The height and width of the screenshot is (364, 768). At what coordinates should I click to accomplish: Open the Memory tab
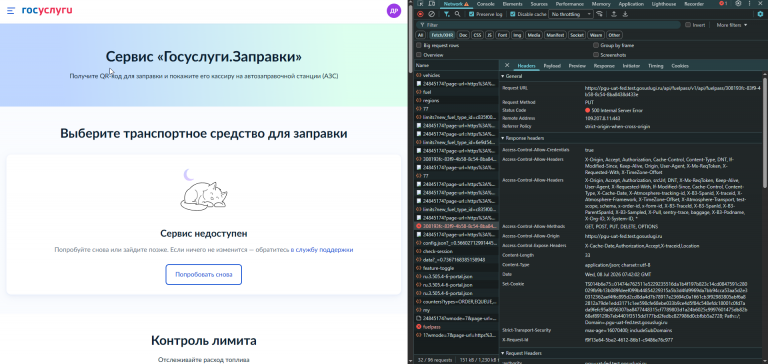pyautogui.click(x=600, y=4)
